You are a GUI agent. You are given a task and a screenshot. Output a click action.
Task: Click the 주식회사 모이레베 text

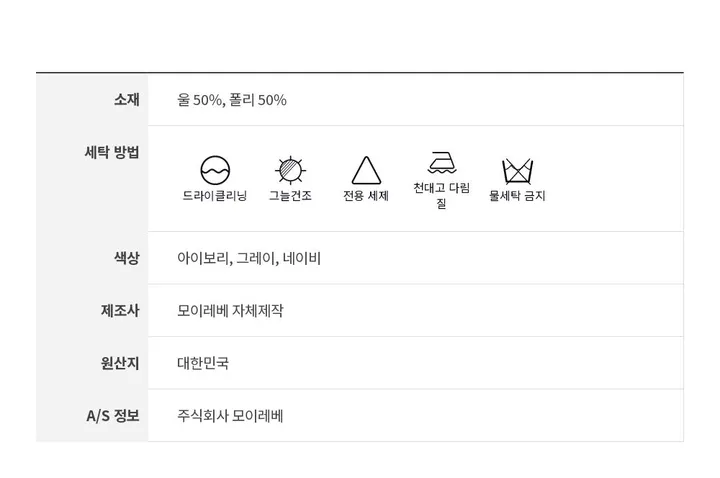tap(230, 415)
